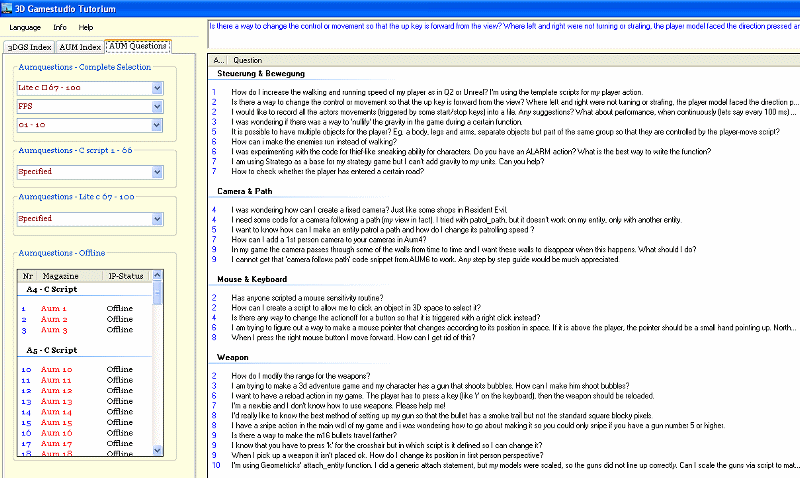Screen dimensions: 800x478
Task: Switch to the 3DGS Index tab
Action: 29,47
